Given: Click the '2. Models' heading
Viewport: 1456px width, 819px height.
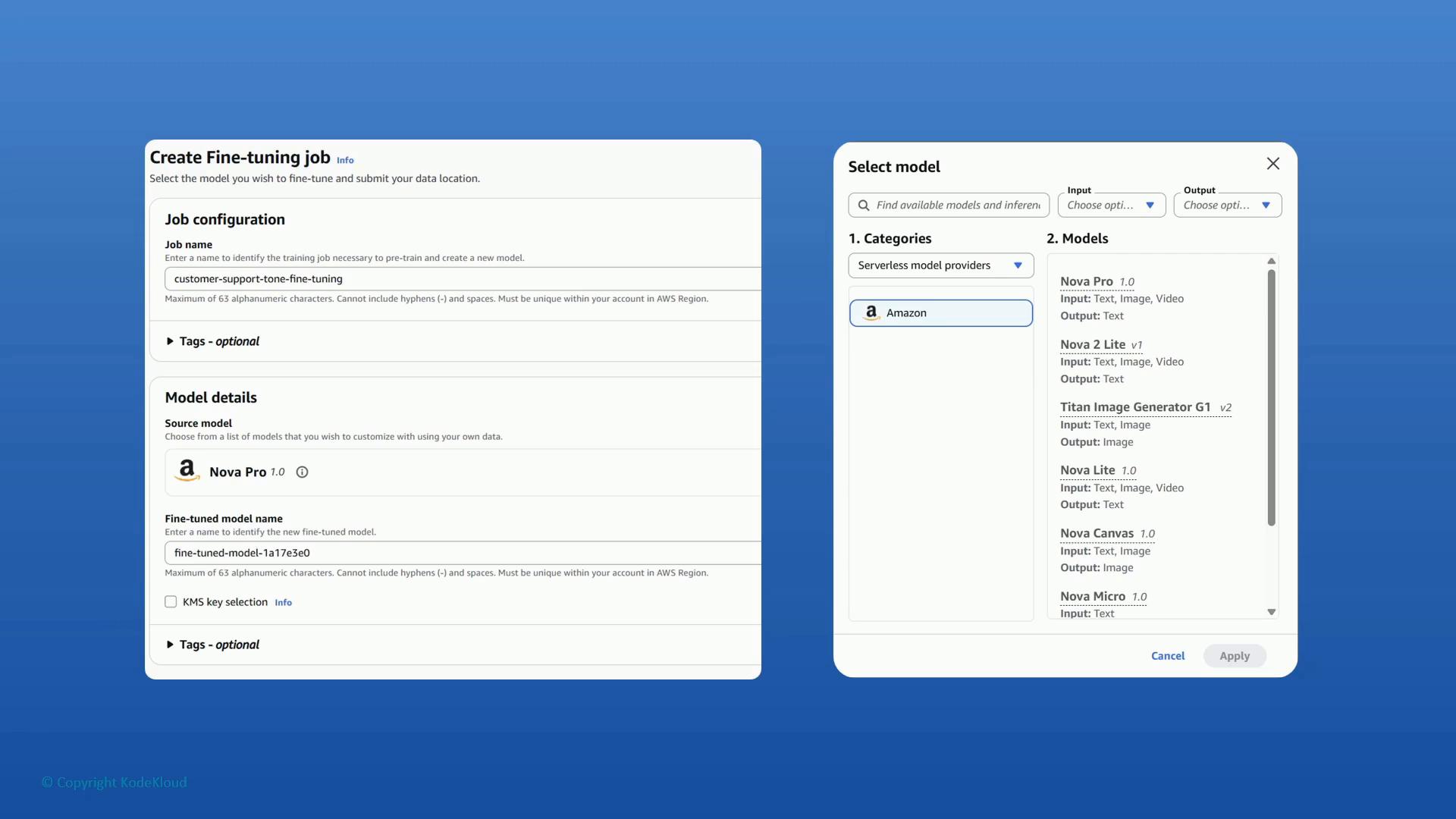Looking at the screenshot, I should tap(1077, 239).
